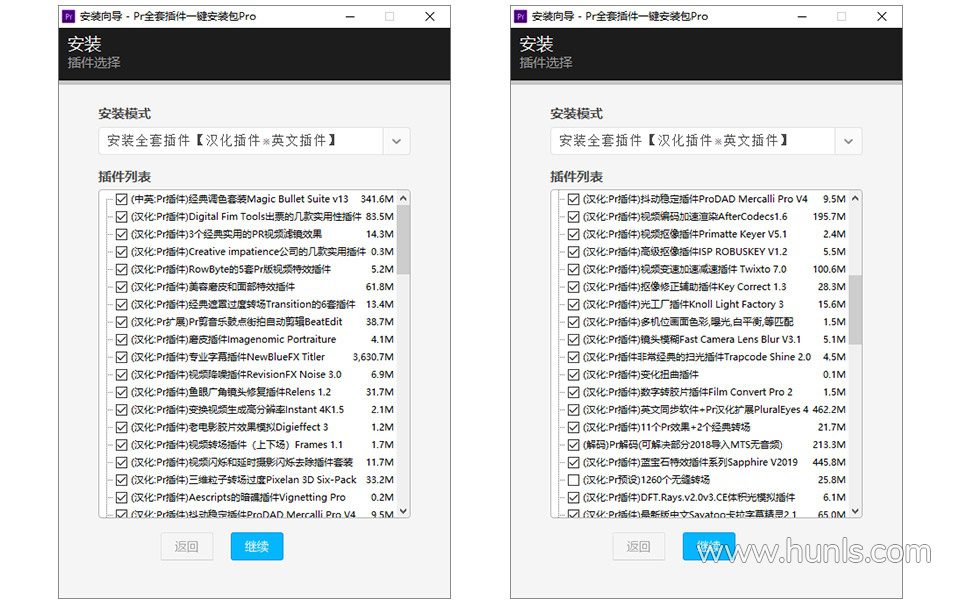Uncheck Frames 1.1 transition plugin
The width and height of the screenshot is (960, 606).
coord(121,445)
